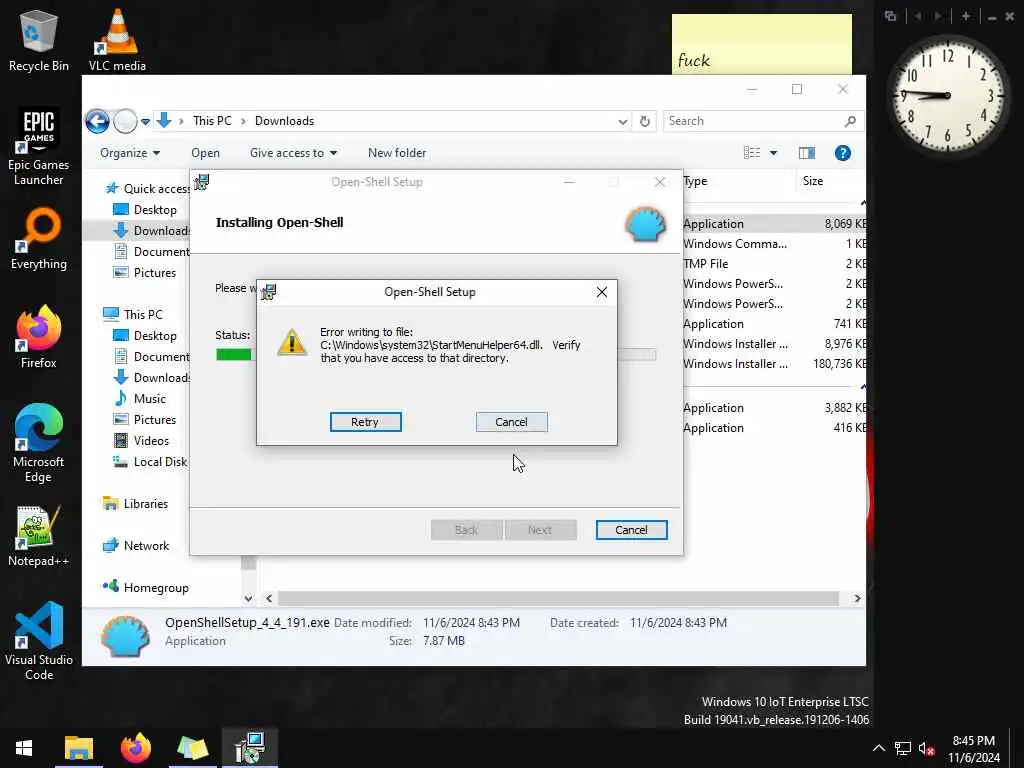Open the Notepad++ desktop shortcut
Viewport: 1024px width, 768px height.
[x=39, y=536]
